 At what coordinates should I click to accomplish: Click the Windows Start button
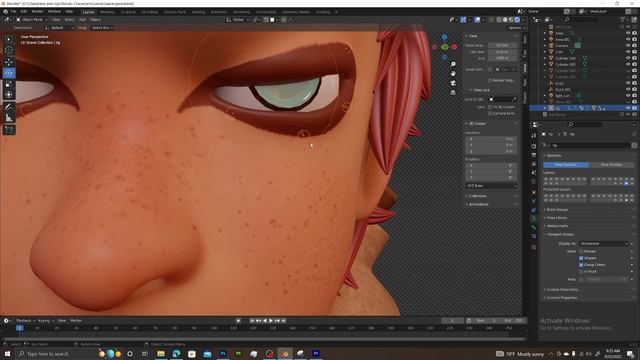7,353
